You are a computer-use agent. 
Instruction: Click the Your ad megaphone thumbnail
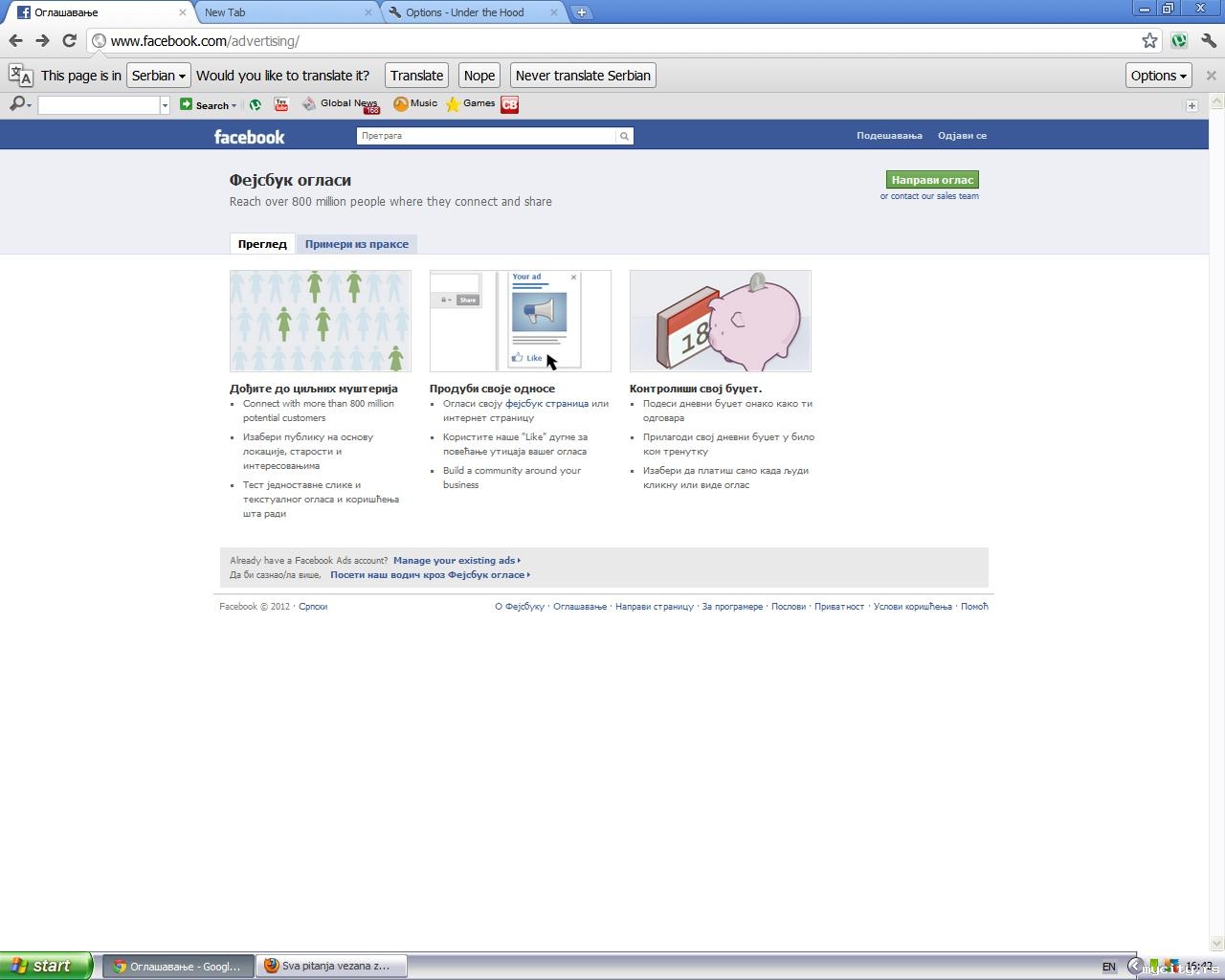click(521, 321)
